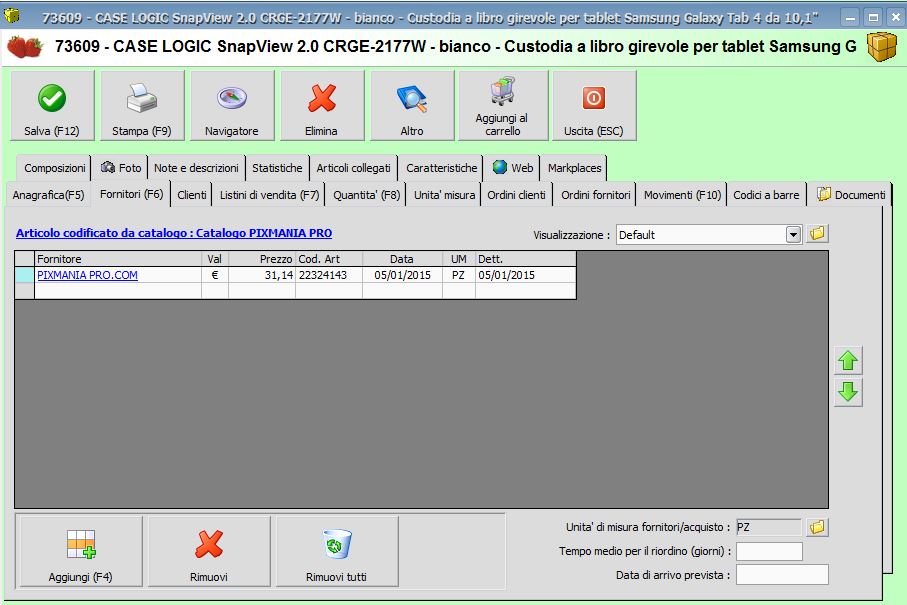Select the Data cell 05/01/2015
The height and width of the screenshot is (605, 907).
pyautogui.click(x=403, y=275)
